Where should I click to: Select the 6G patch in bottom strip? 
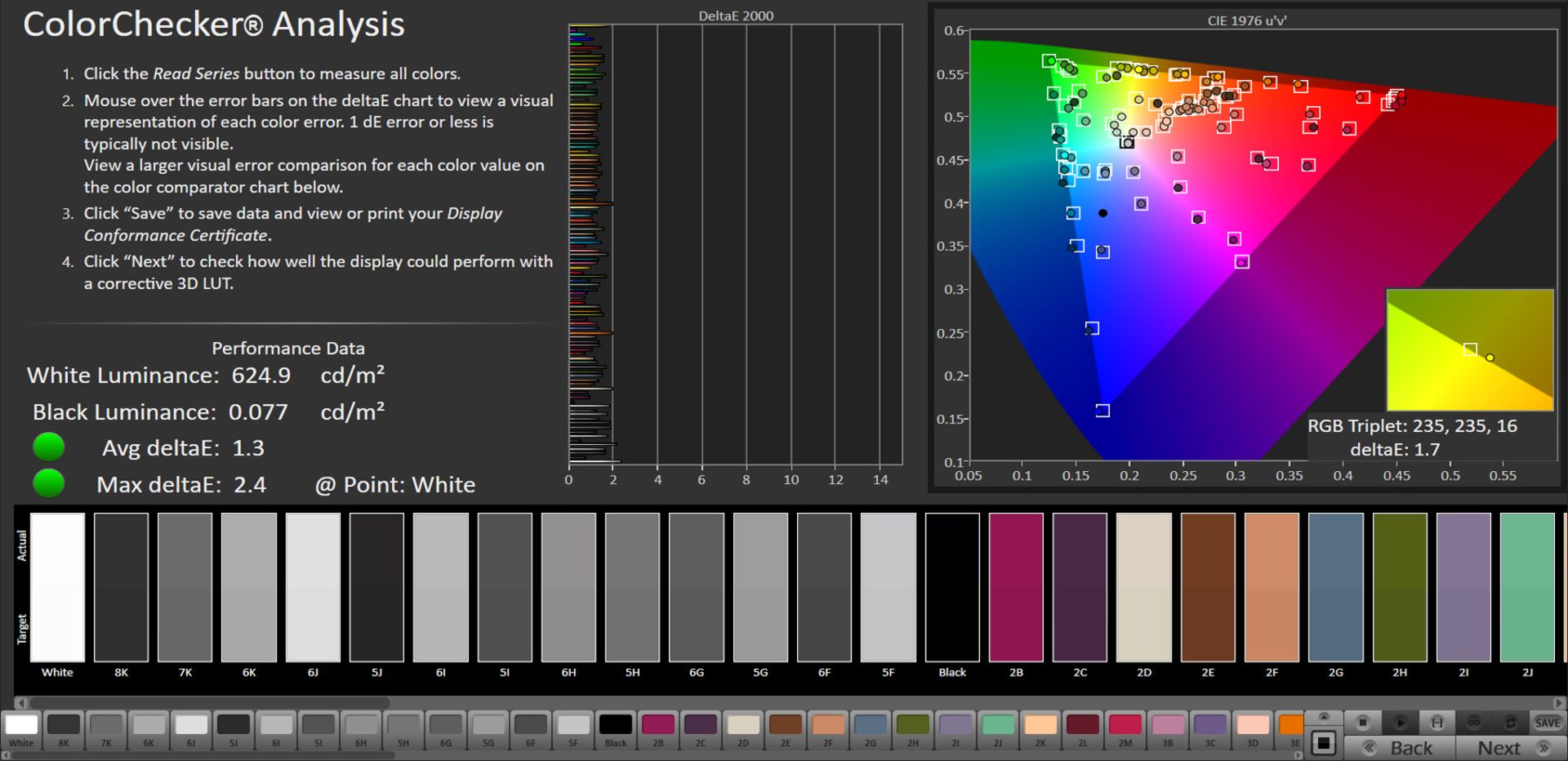pyautogui.click(x=446, y=730)
